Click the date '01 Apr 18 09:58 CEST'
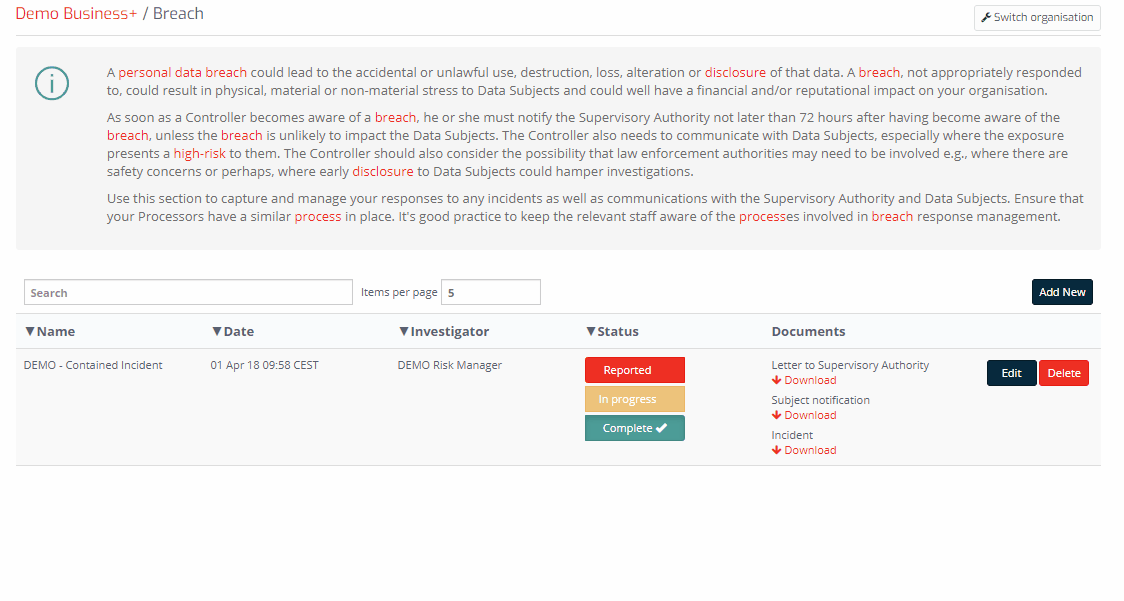The width and height of the screenshot is (1124, 601). tap(265, 365)
